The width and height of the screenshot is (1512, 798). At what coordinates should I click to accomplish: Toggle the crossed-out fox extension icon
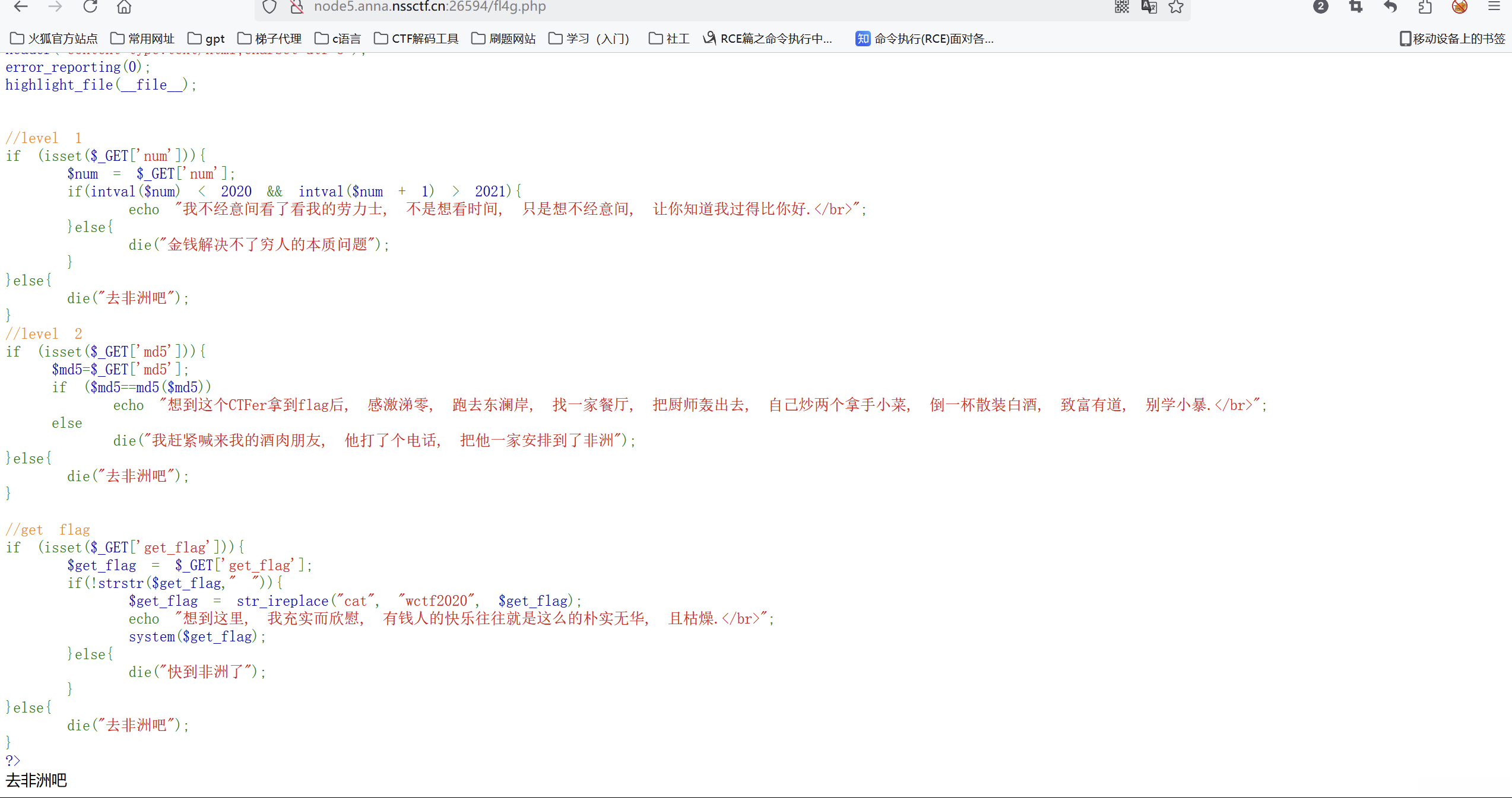(1460, 7)
